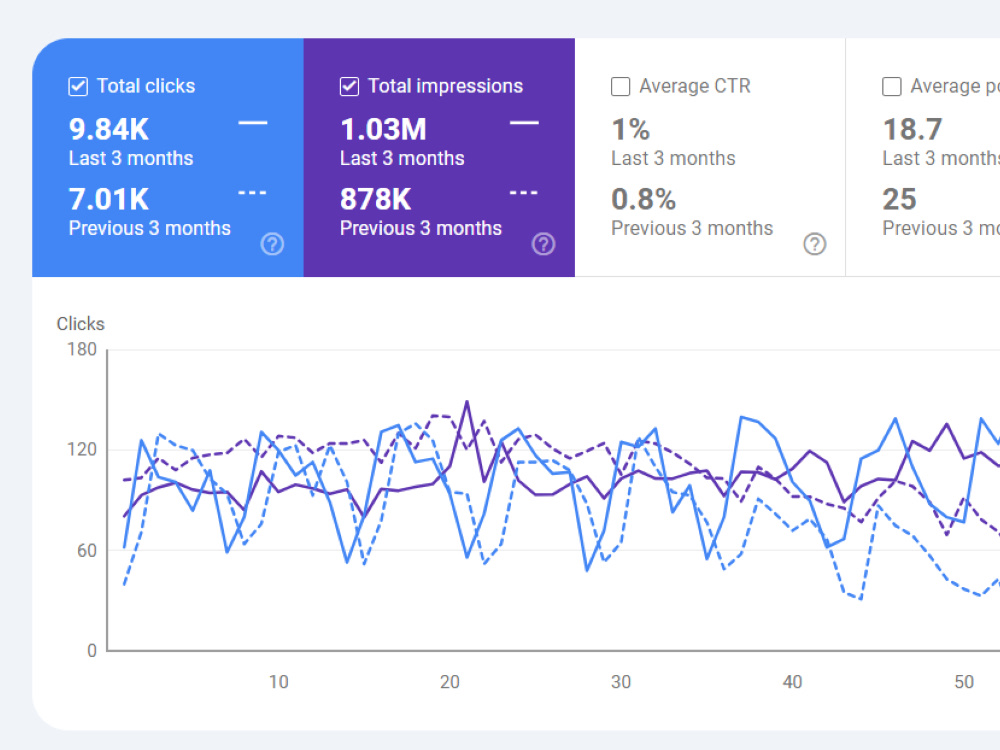1000x750 pixels.
Task: Click the purple impressions peak near day 21
Action: pos(467,402)
